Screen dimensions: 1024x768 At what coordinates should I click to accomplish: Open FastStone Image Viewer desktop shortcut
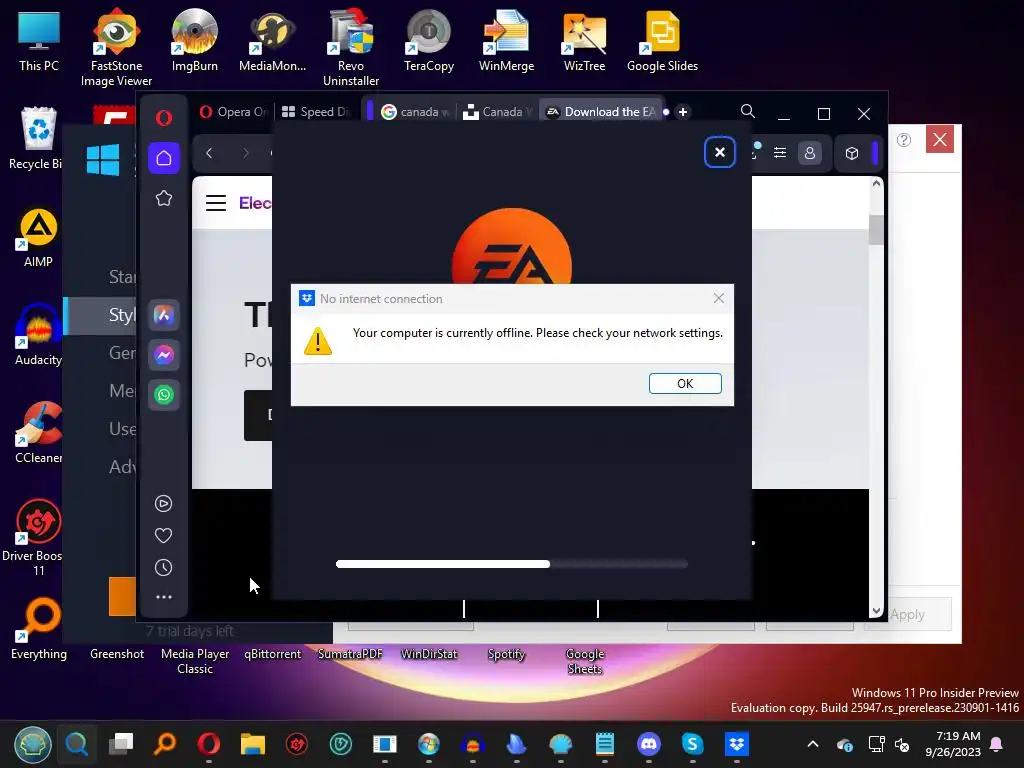[x=116, y=47]
